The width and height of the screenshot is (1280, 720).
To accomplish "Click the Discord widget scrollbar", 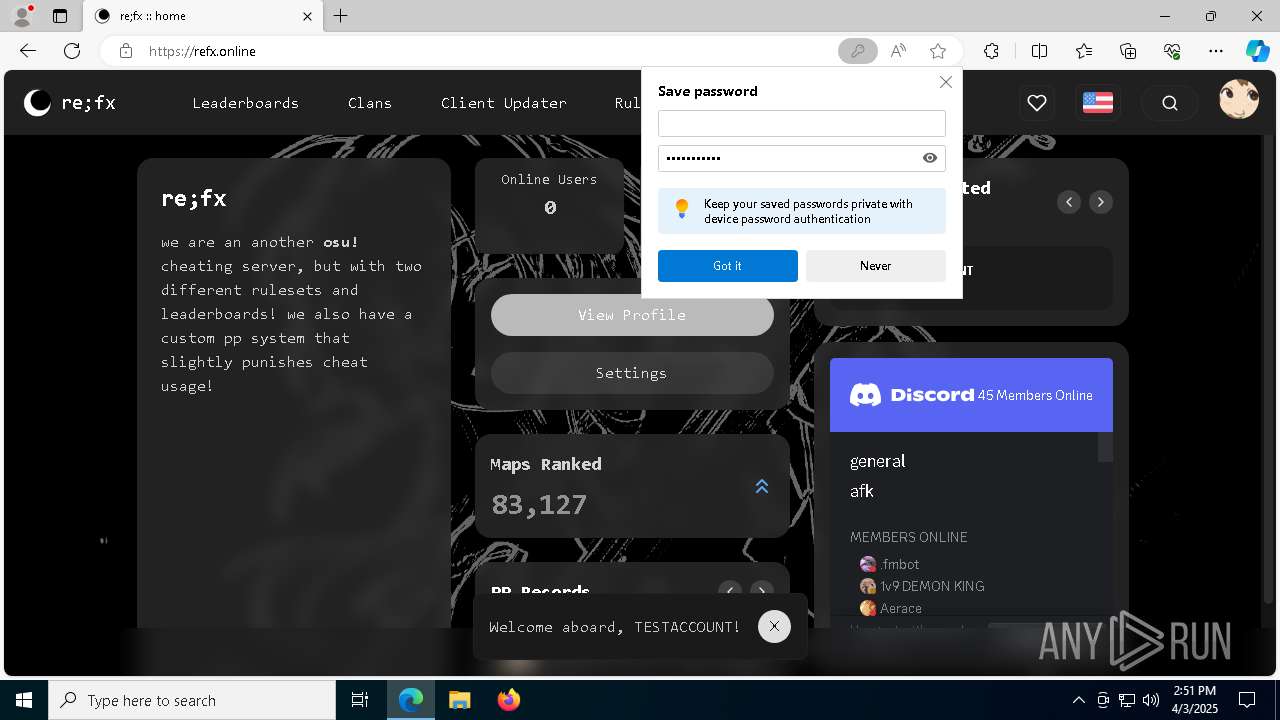I will (1105, 447).
